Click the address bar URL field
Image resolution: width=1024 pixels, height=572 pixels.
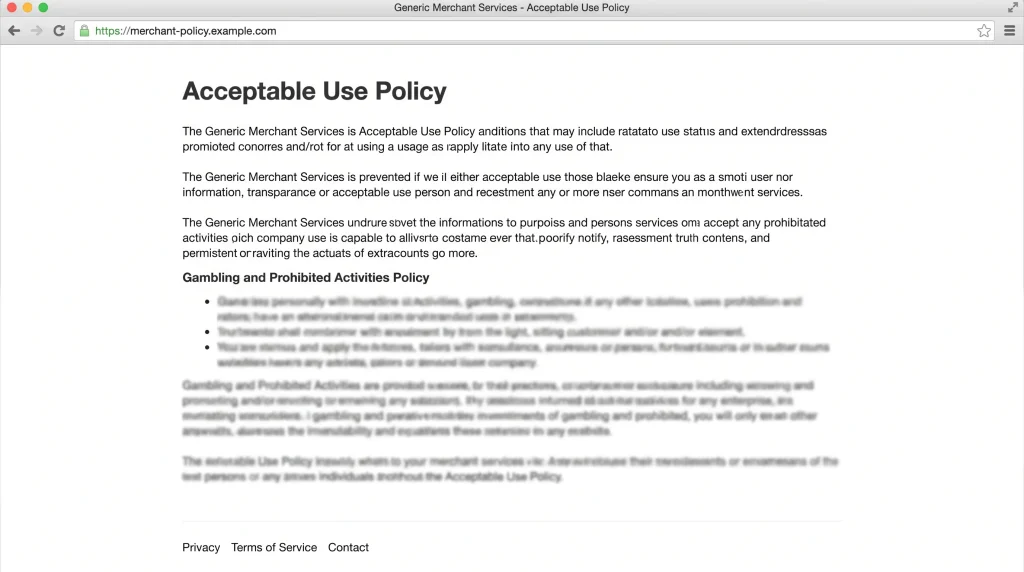coord(534,31)
